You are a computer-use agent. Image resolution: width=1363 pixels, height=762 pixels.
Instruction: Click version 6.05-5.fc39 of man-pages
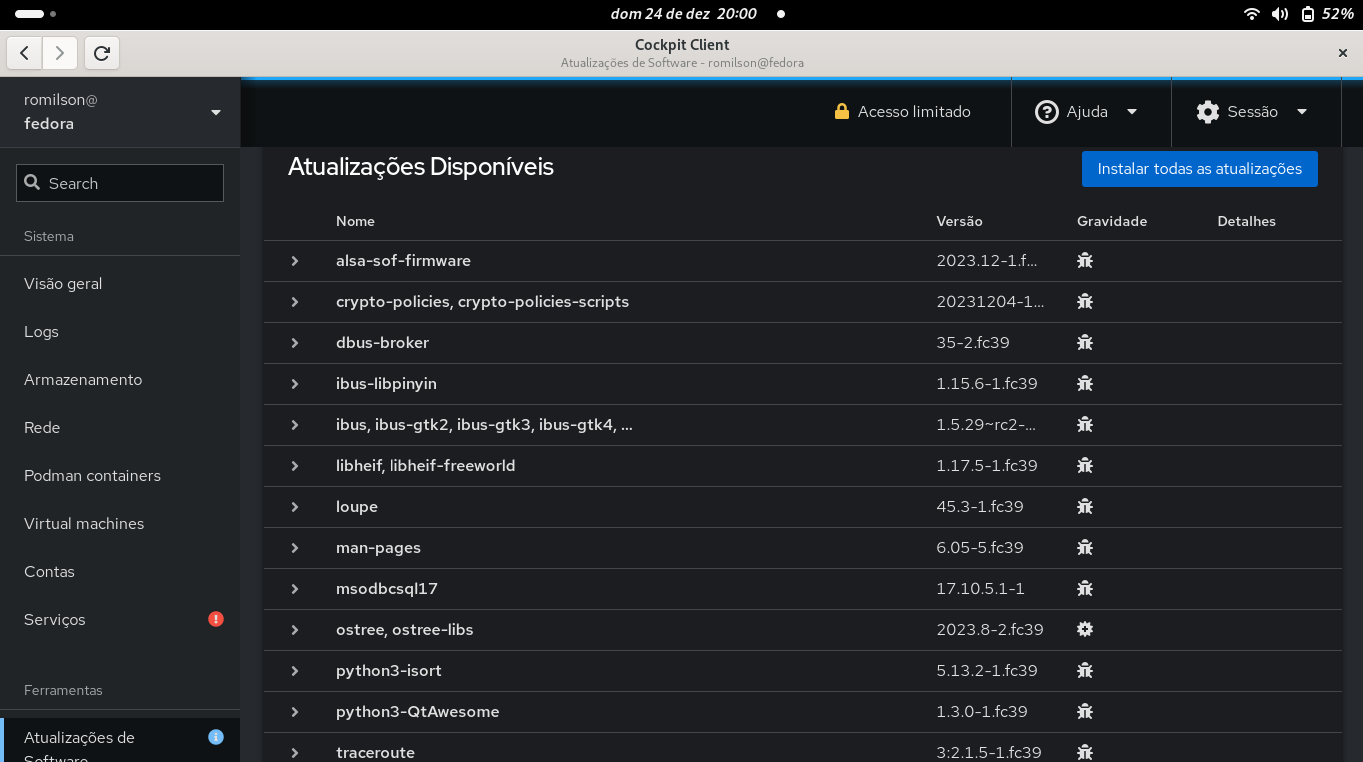[x=980, y=548]
